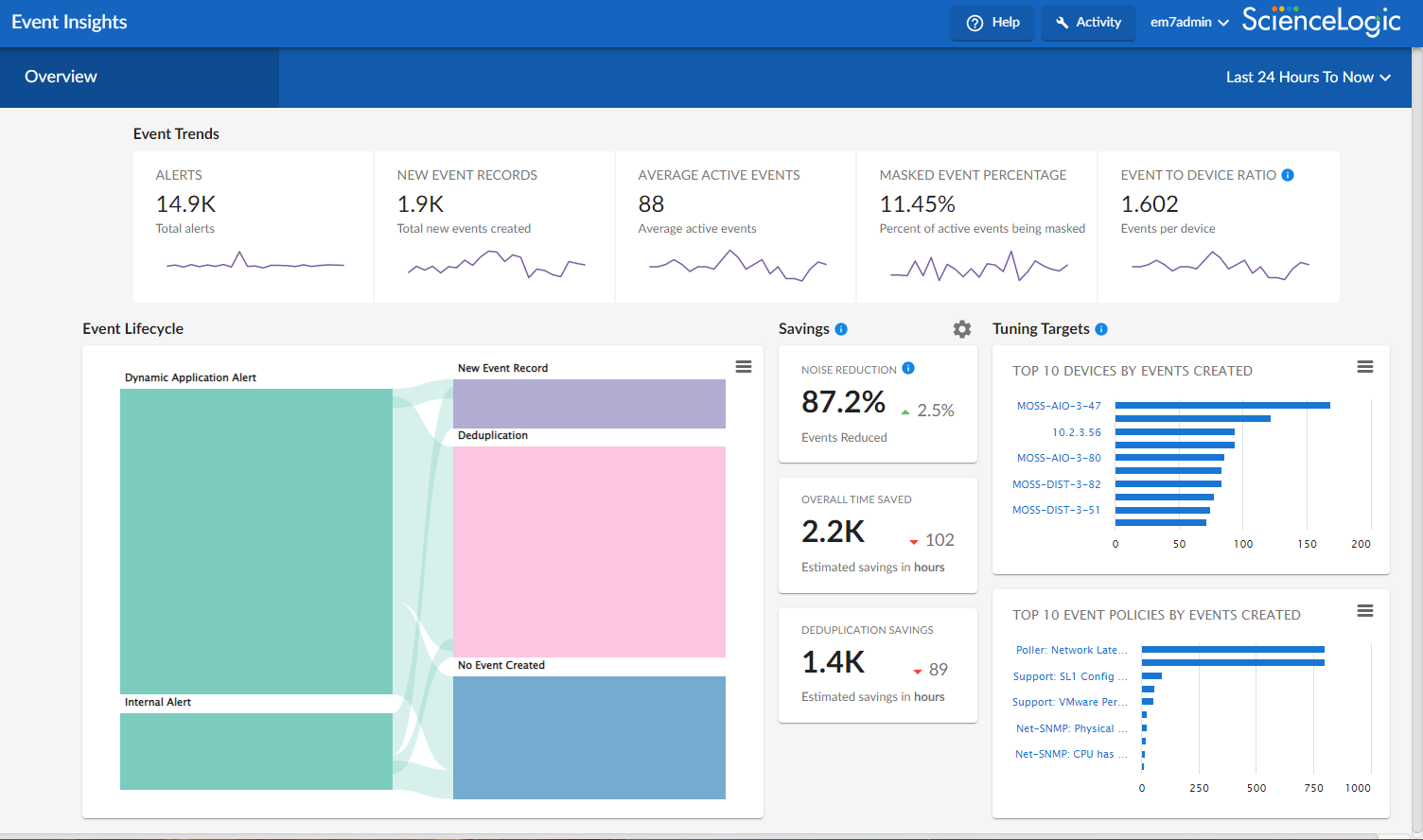Click hamburger menu on Top 10 Devices chart
The height and width of the screenshot is (840, 1423).
coord(1364,366)
